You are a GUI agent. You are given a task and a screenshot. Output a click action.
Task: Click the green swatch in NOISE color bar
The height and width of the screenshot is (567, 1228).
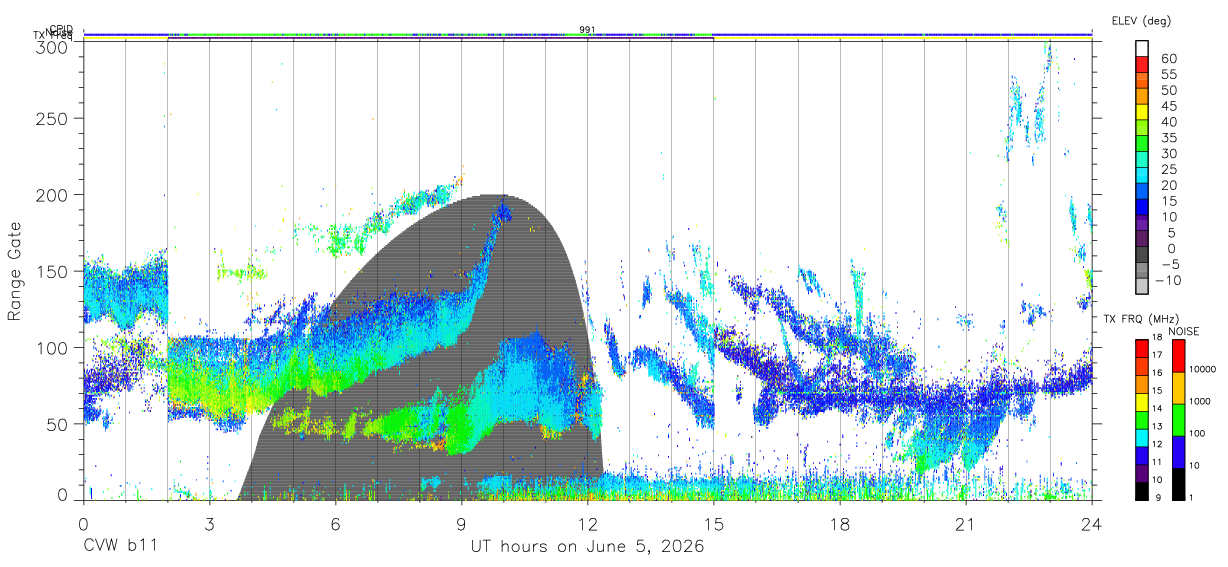[1176, 420]
